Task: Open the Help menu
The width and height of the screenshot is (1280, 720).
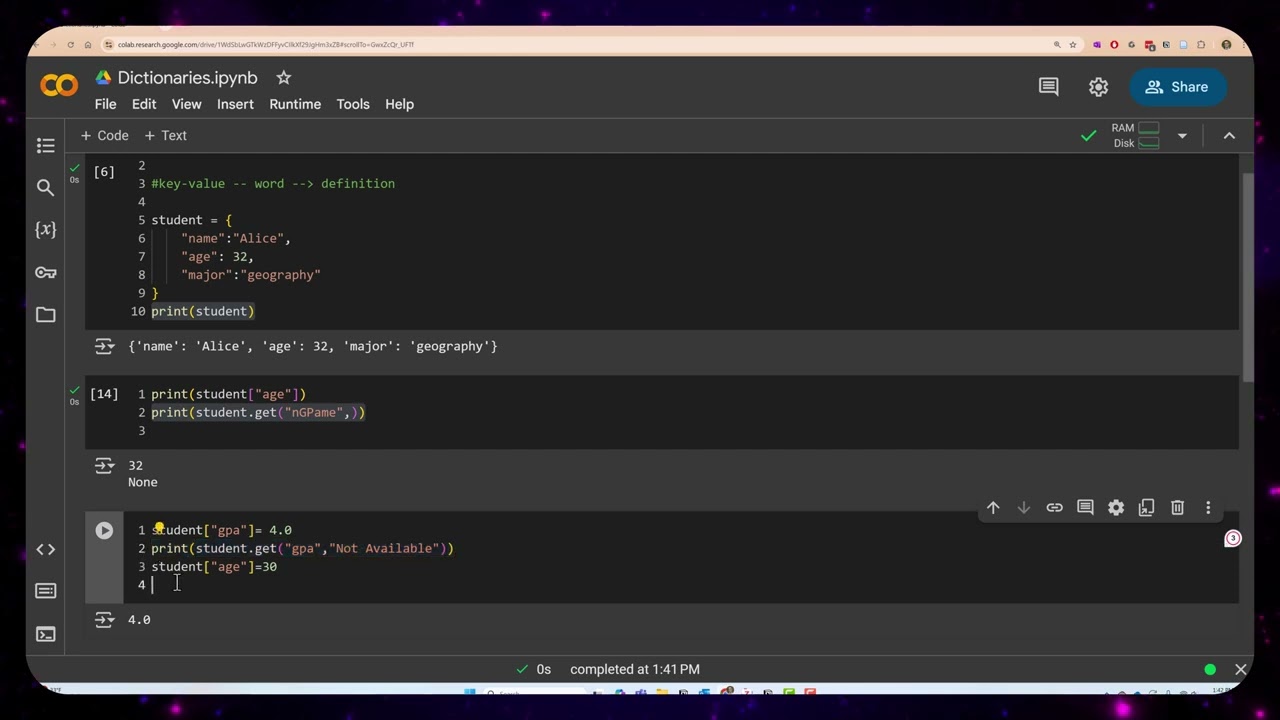Action: [399, 104]
